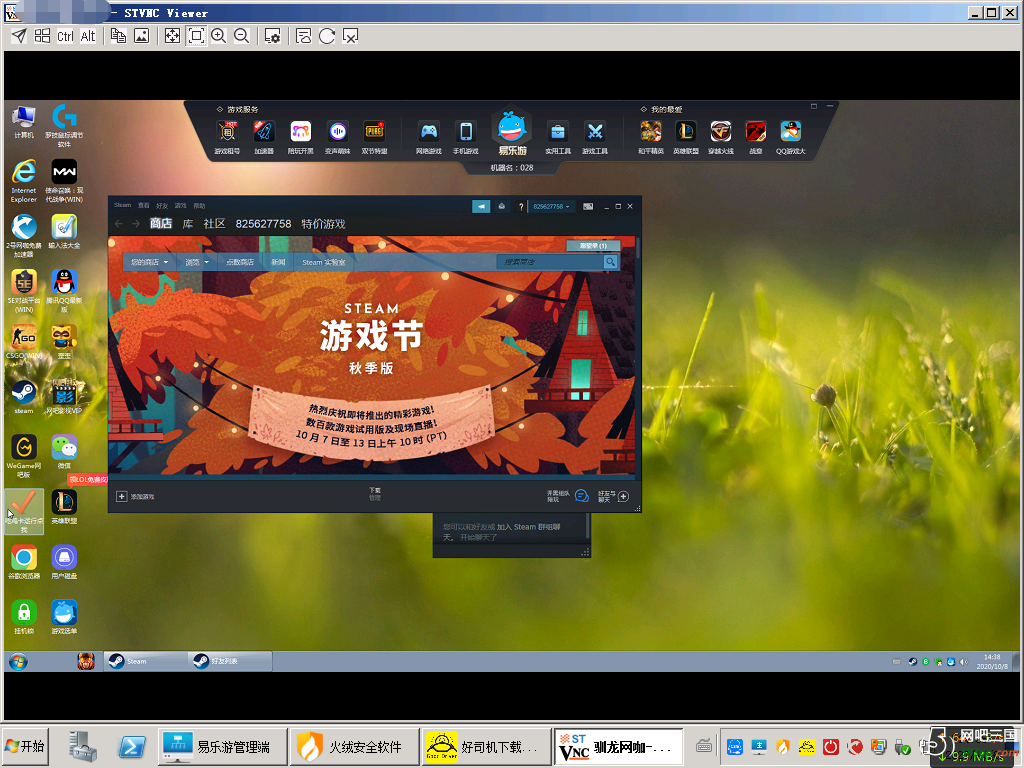Select the CSGO(WIN) desktop shortcut

[24, 342]
